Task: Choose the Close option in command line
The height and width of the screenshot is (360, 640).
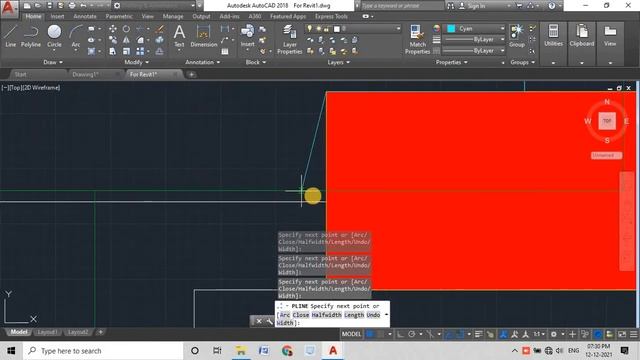Action: click(301, 315)
